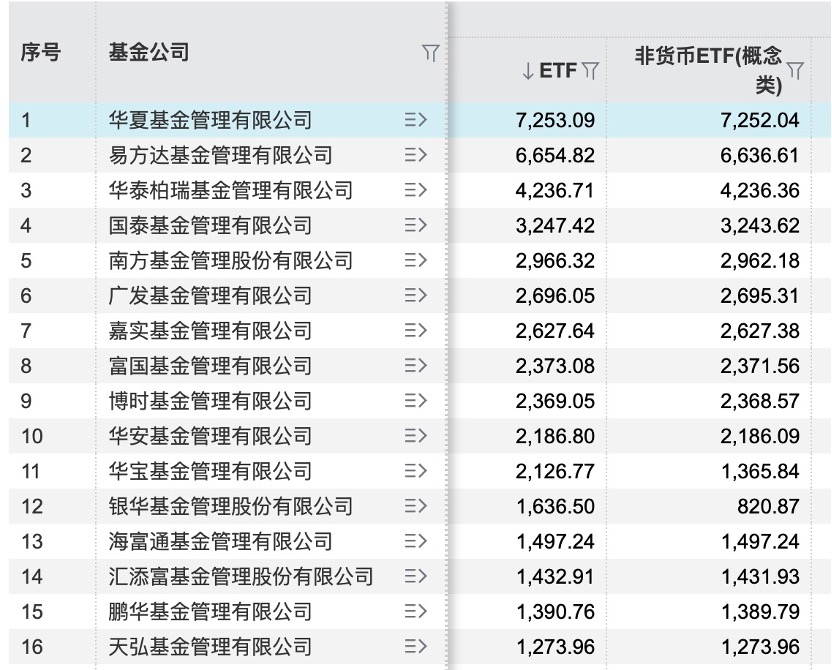
Task: Click the detail arrow icon for 易方达基金管理有限公司
Action: click(415, 155)
